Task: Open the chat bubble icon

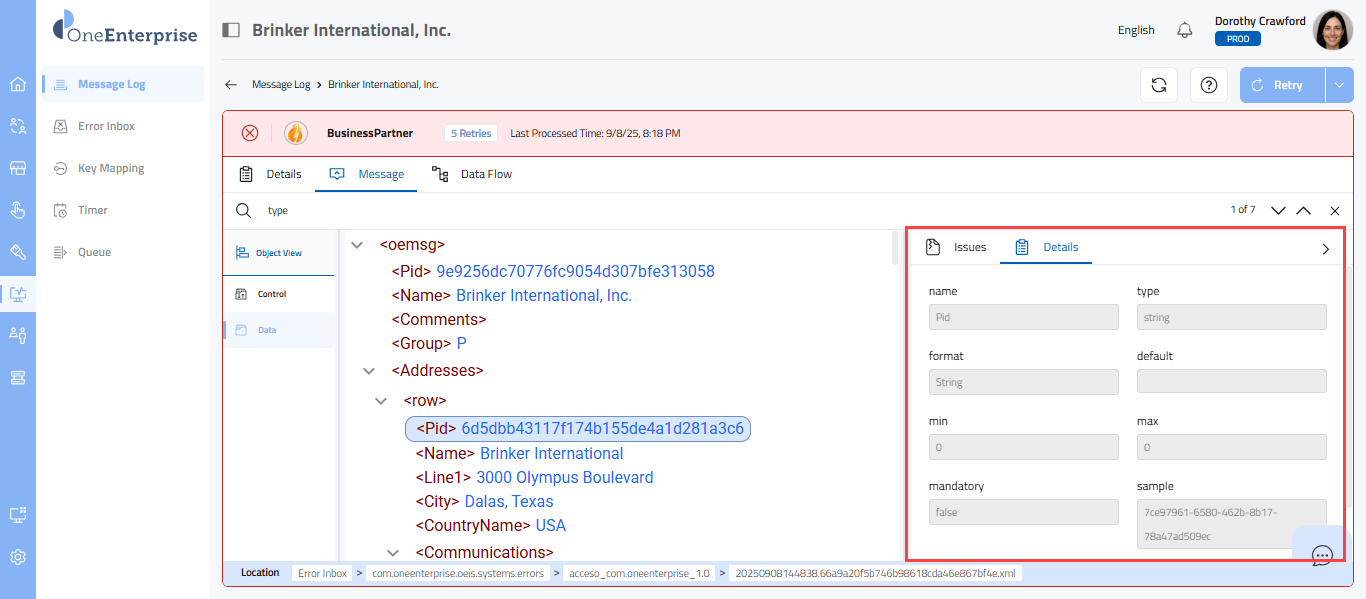Action: point(1321,555)
